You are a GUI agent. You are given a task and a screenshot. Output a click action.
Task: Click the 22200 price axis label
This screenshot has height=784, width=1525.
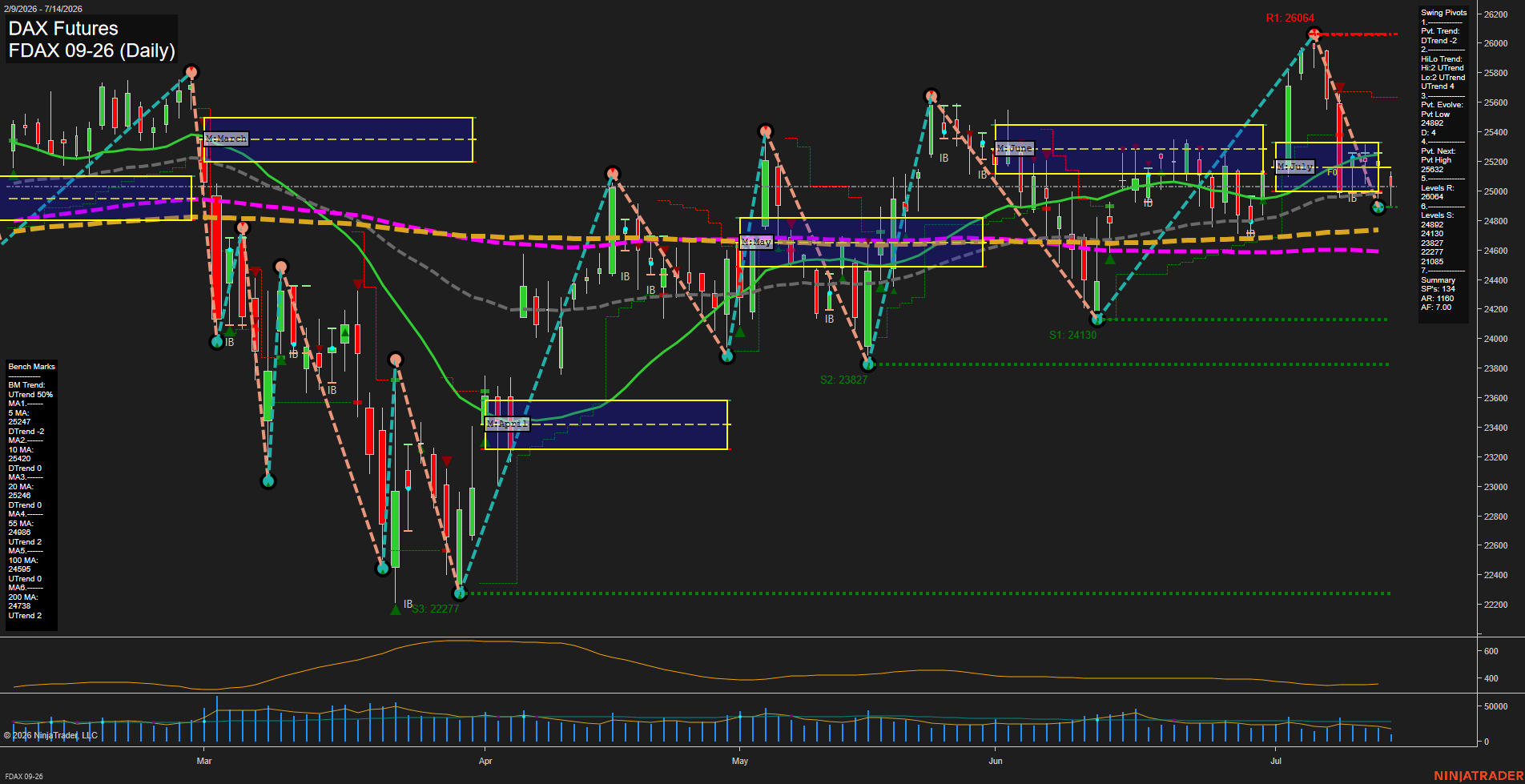[1495, 605]
